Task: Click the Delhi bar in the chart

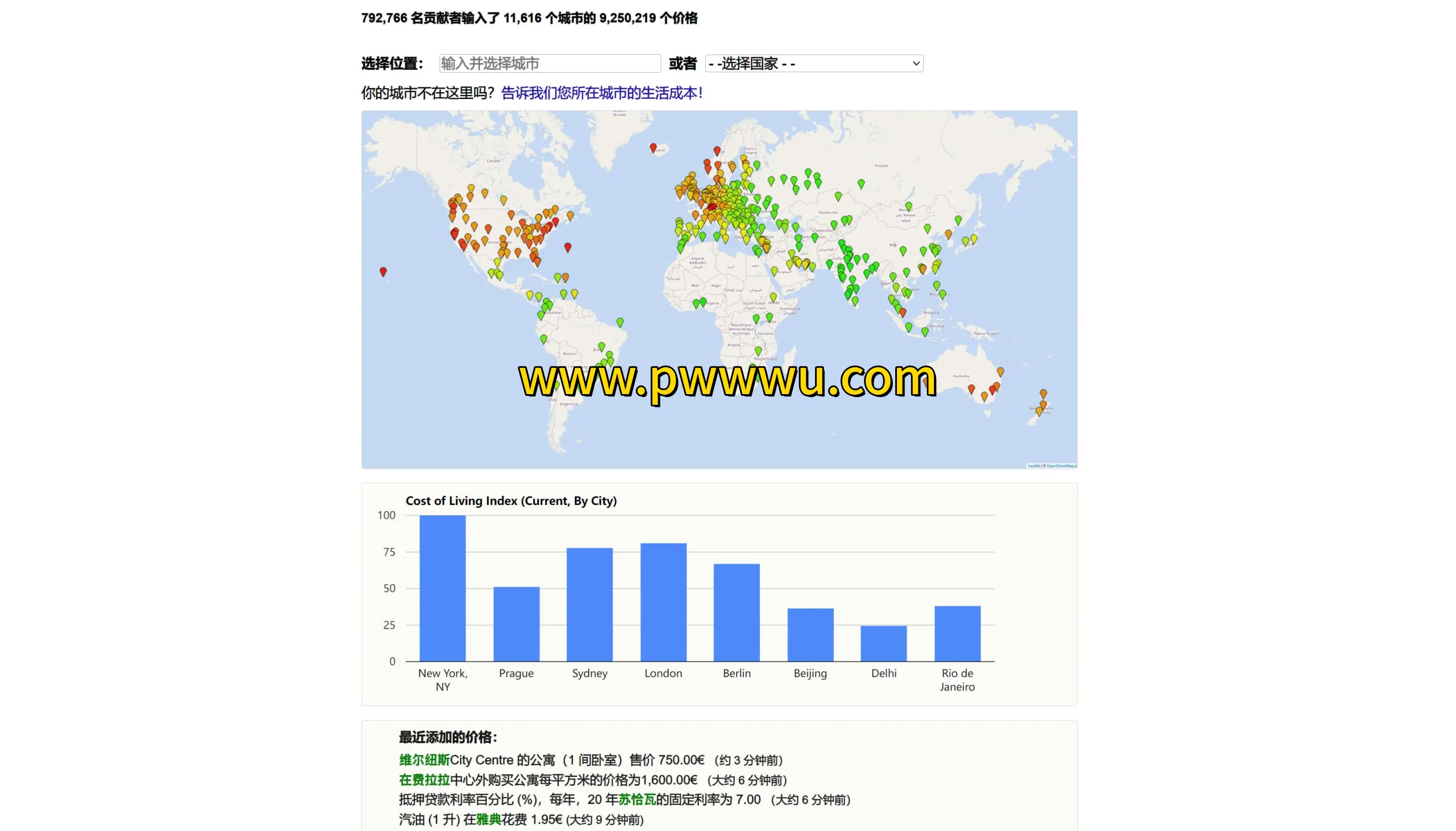Action: click(x=883, y=643)
